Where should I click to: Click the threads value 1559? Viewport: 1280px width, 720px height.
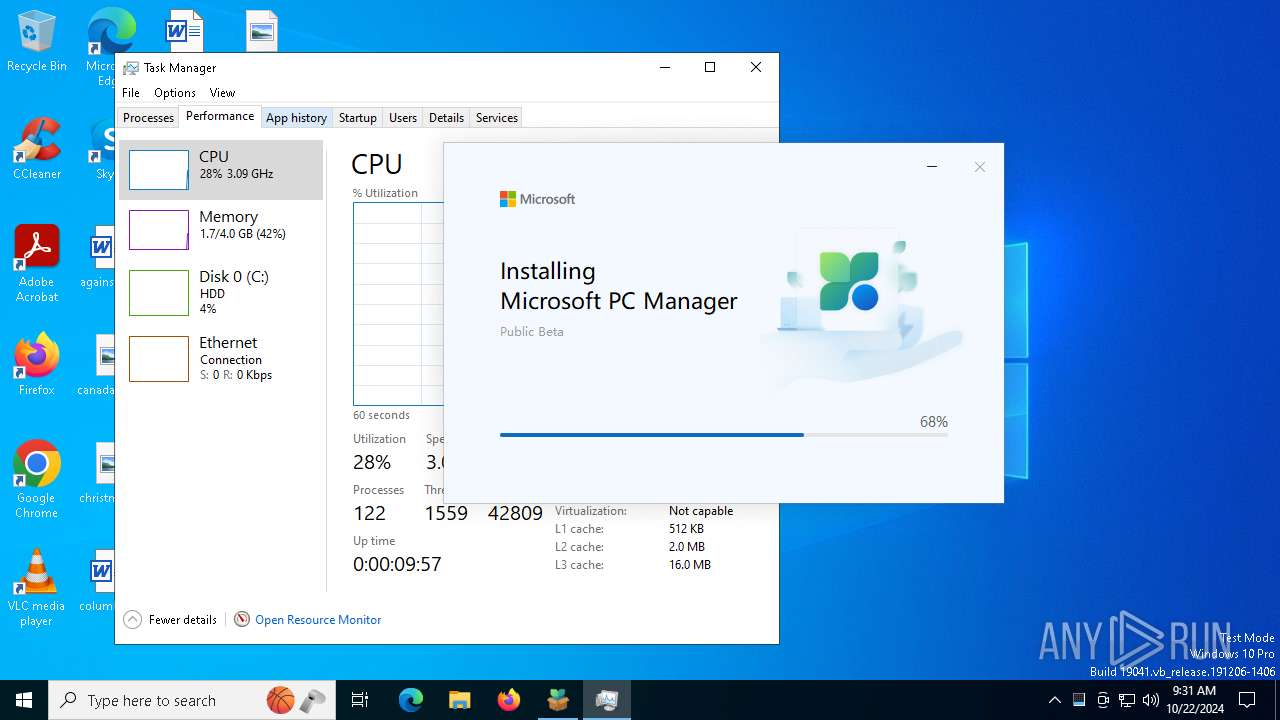pos(446,513)
